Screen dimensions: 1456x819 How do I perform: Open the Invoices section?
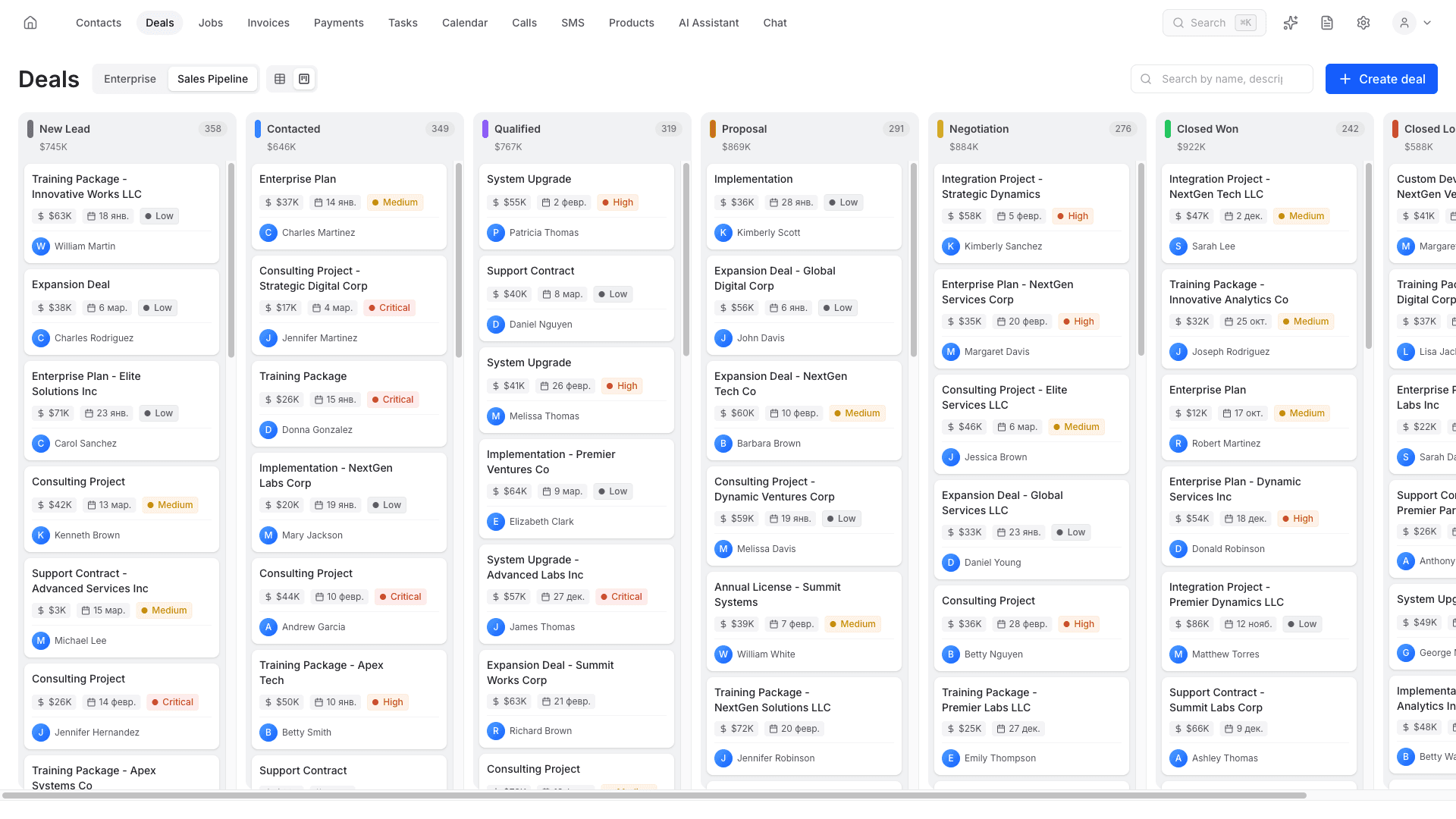[268, 23]
